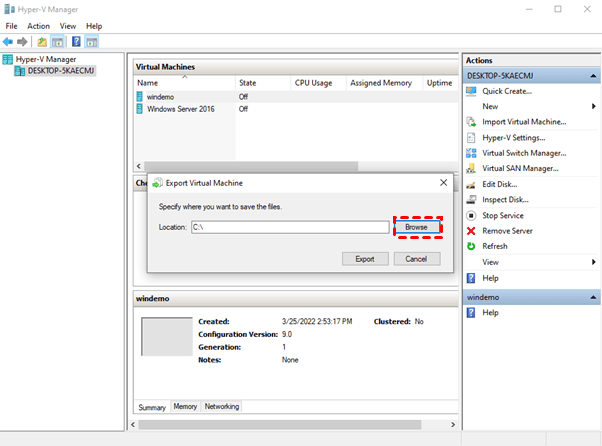
Task: Click the blue Help toolbar icon
Action: pyautogui.click(x=76, y=41)
